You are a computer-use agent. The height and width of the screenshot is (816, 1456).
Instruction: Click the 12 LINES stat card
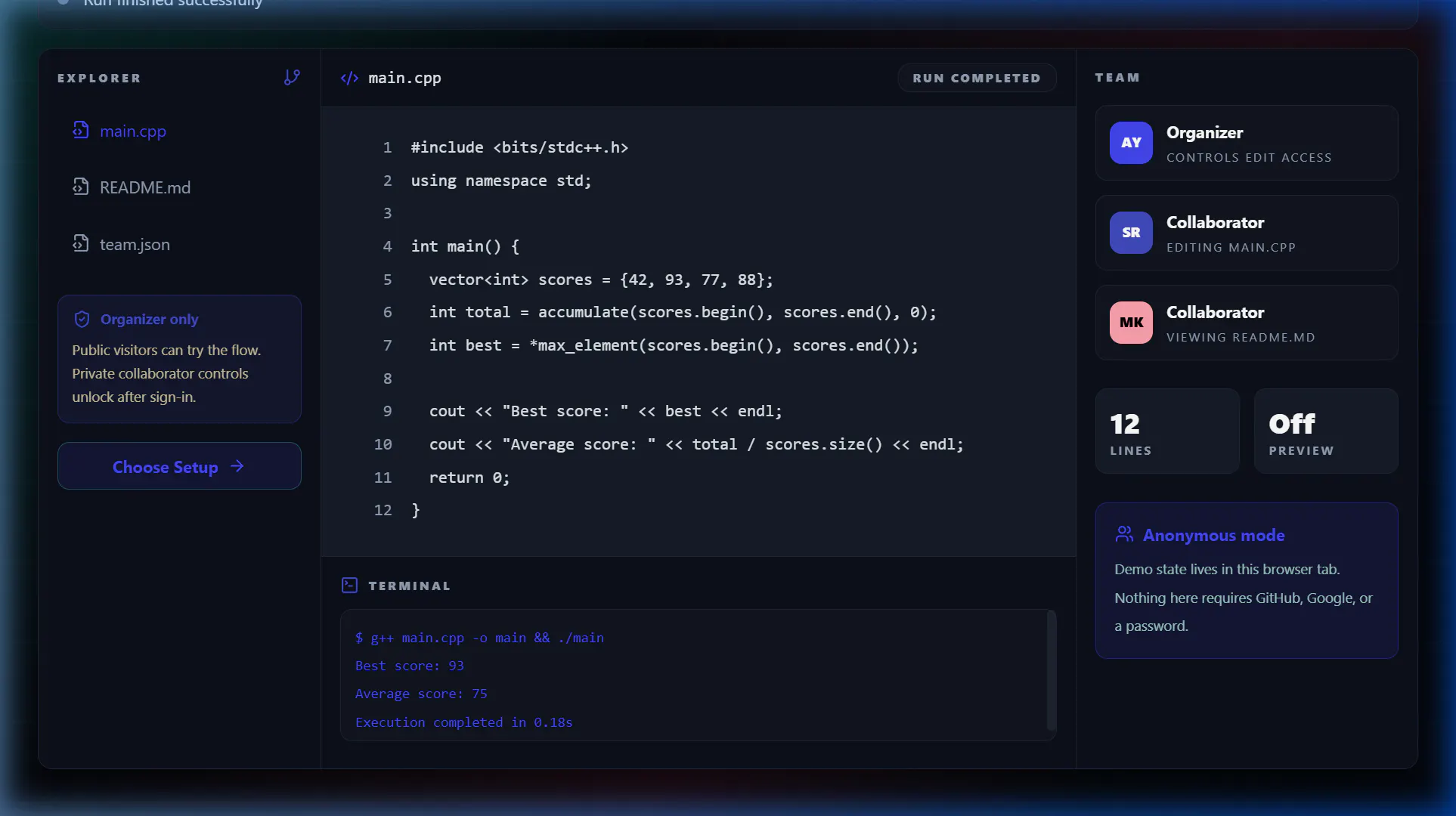[1167, 431]
